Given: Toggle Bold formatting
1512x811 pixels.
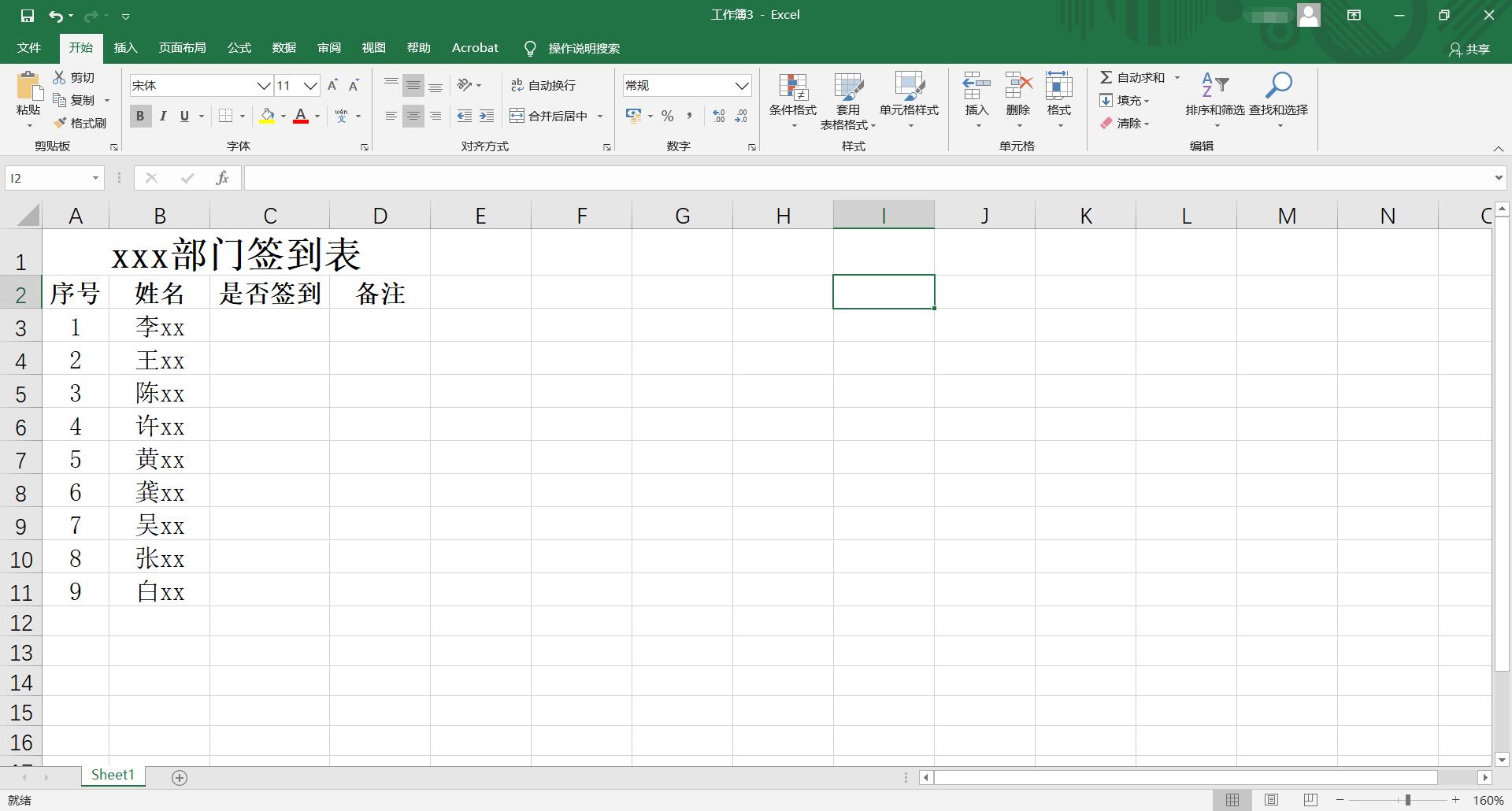Looking at the screenshot, I should [x=140, y=116].
